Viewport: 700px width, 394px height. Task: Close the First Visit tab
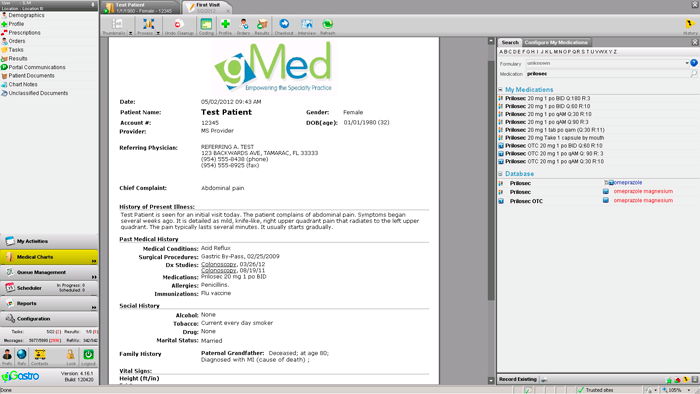click(x=228, y=10)
